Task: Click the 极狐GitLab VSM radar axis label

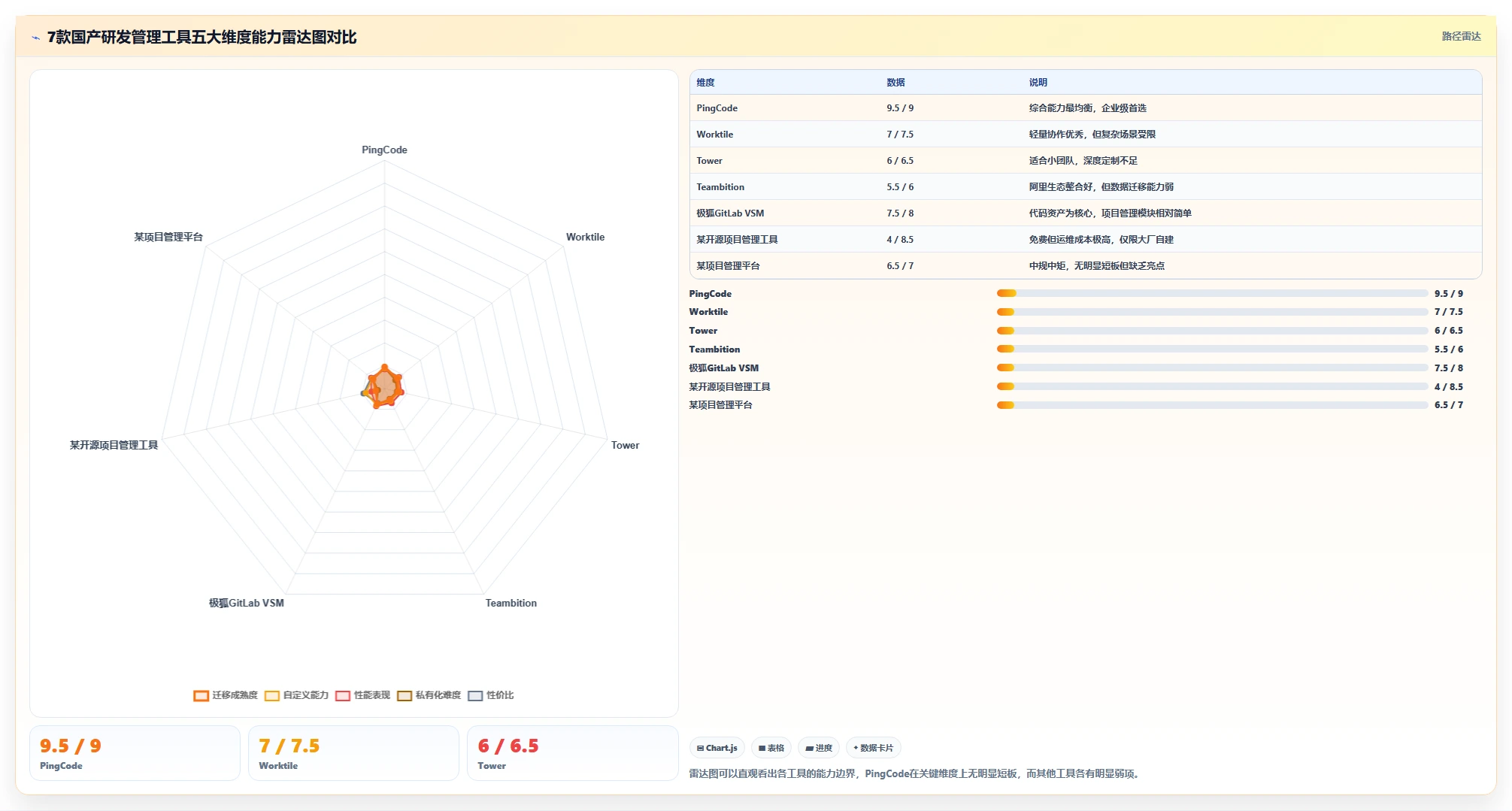Action: click(x=246, y=603)
